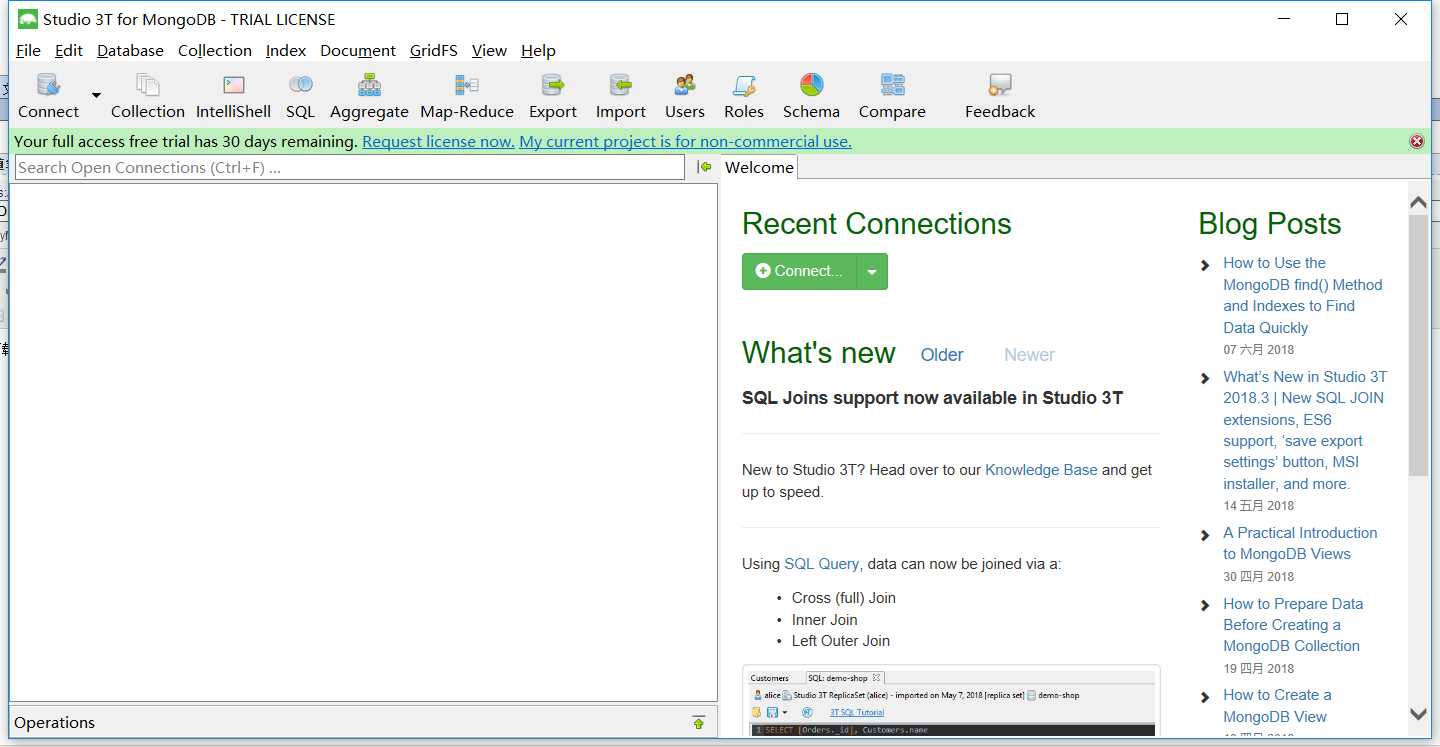
Task: Open the Feedback toolbar icon
Action: click(1000, 85)
